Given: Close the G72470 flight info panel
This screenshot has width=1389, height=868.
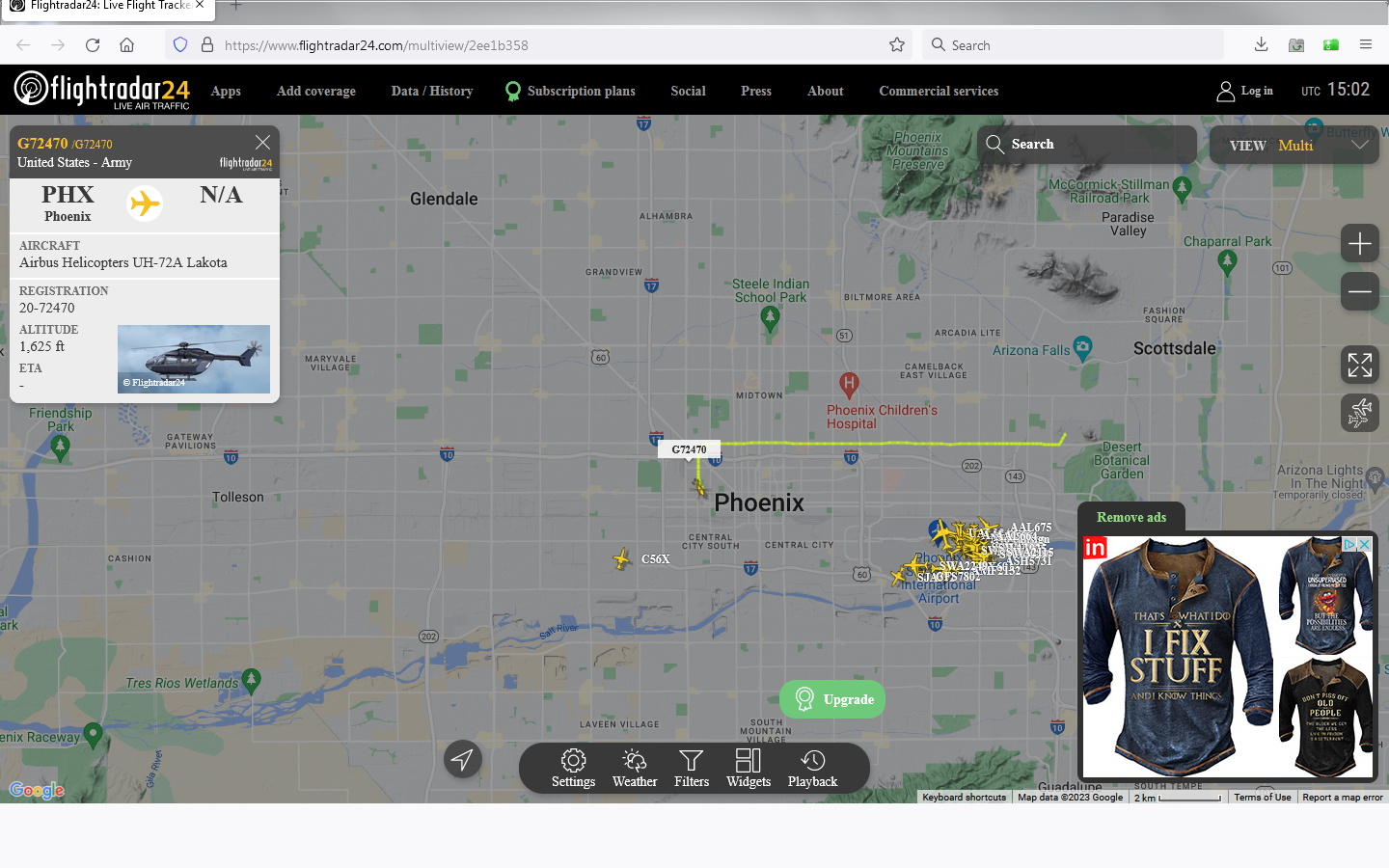Looking at the screenshot, I should coord(262,142).
